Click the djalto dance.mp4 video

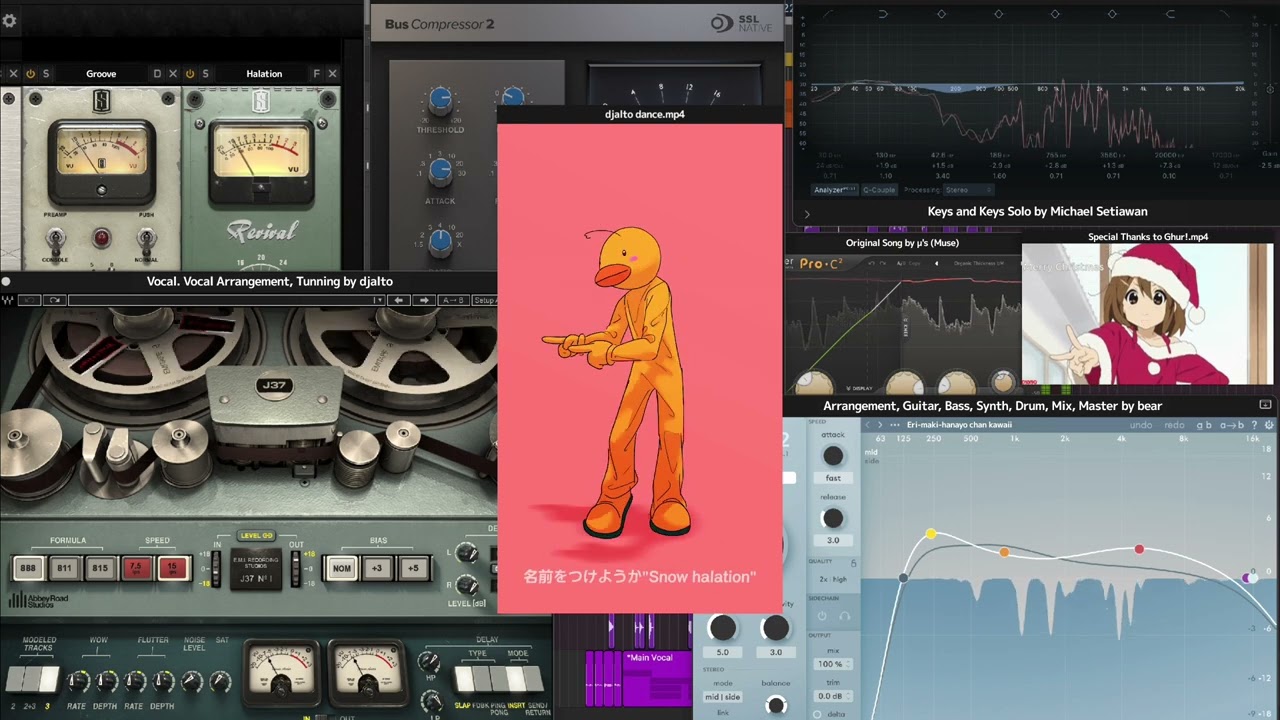(x=640, y=368)
